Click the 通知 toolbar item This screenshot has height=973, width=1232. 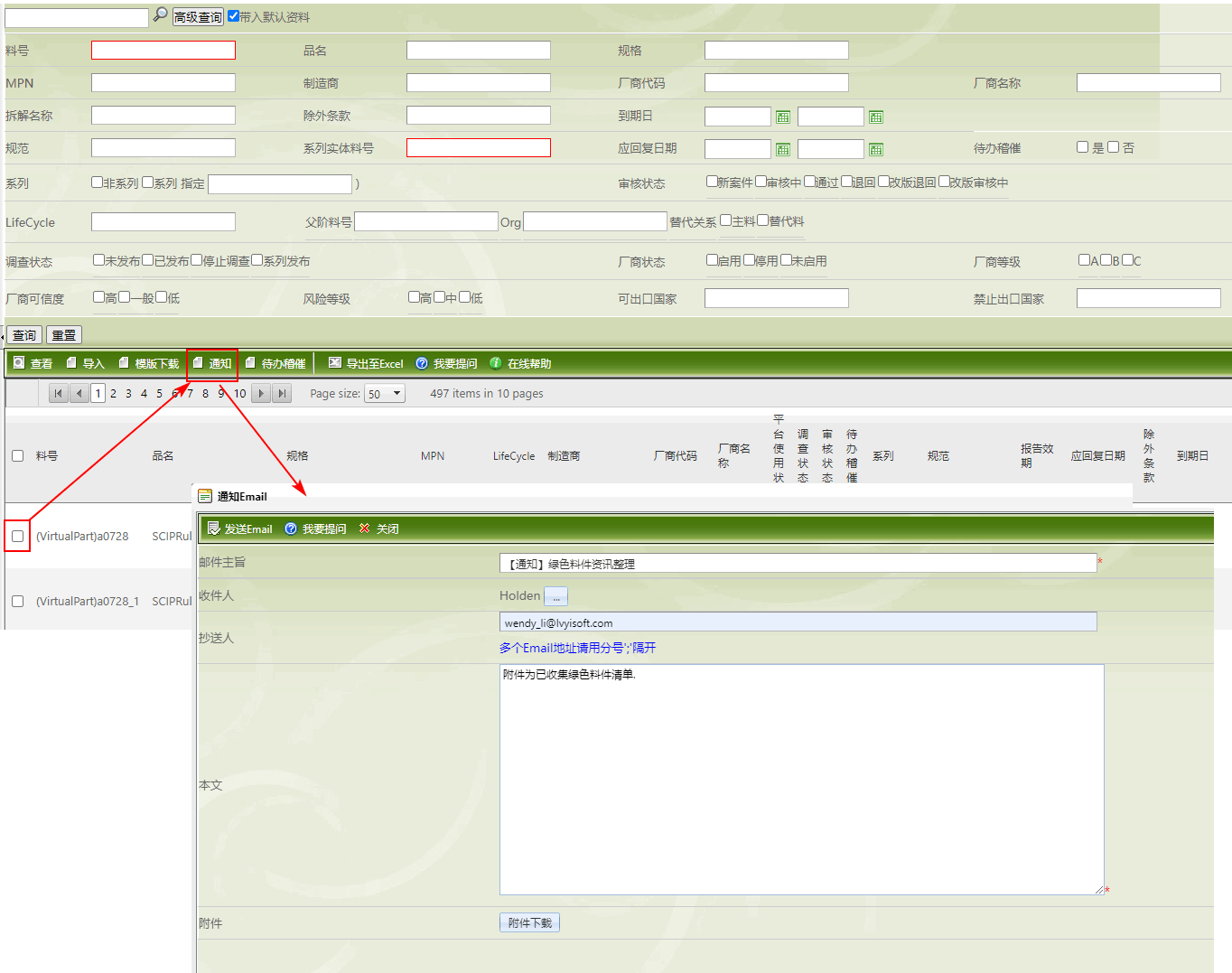tap(212, 363)
